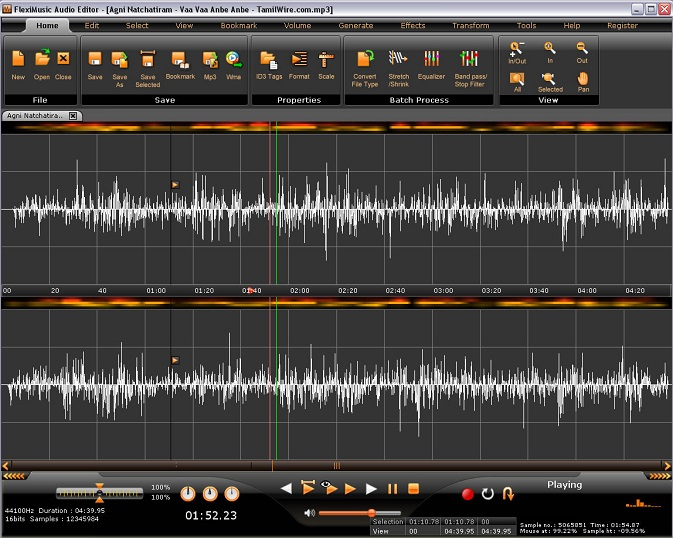Click the Zoom Selected icon
The width and height of the screenshot is (673, 538).
(x=549, y=78)
